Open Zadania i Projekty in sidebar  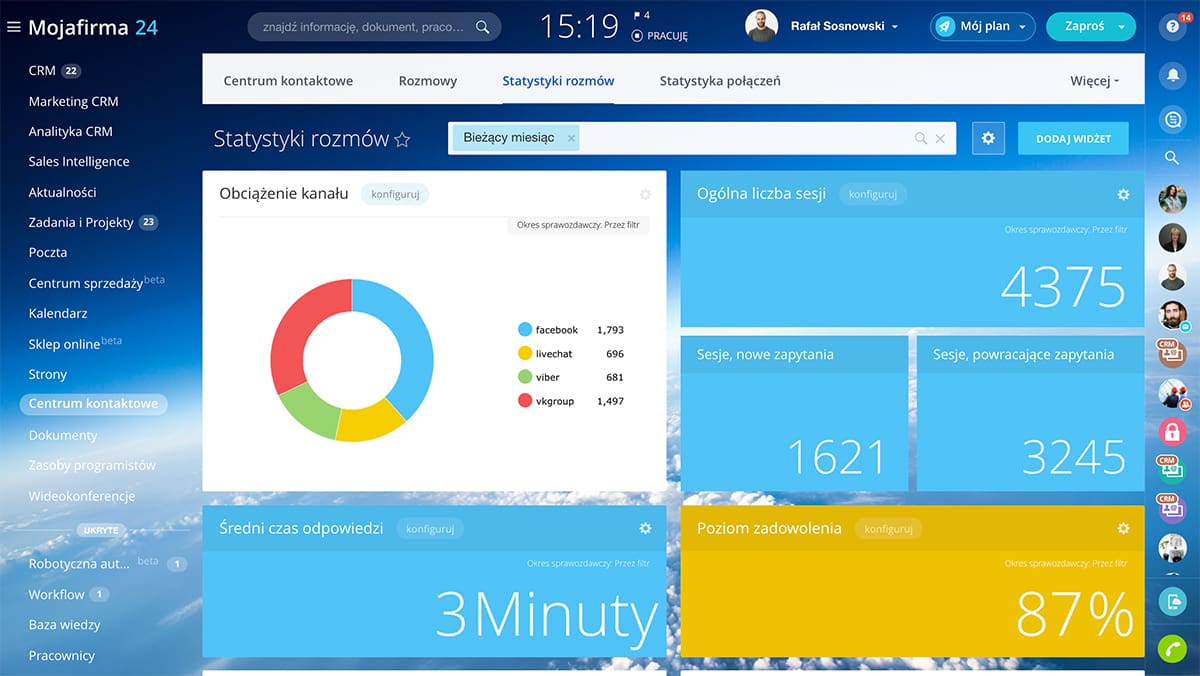tap(81, 222)
